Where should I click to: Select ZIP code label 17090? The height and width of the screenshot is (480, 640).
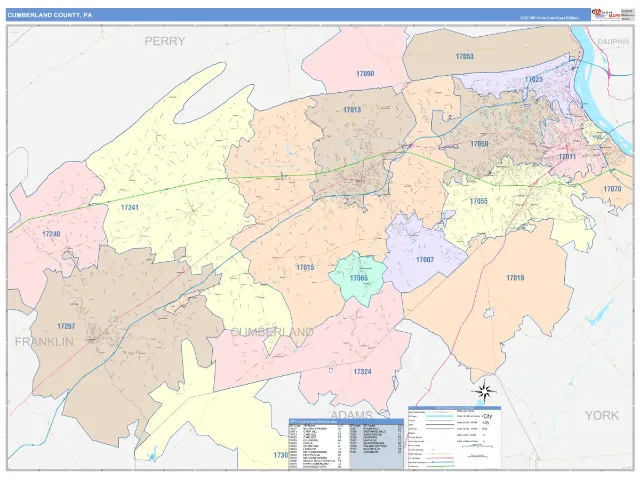pyautogui.click(x=365, y=73)
